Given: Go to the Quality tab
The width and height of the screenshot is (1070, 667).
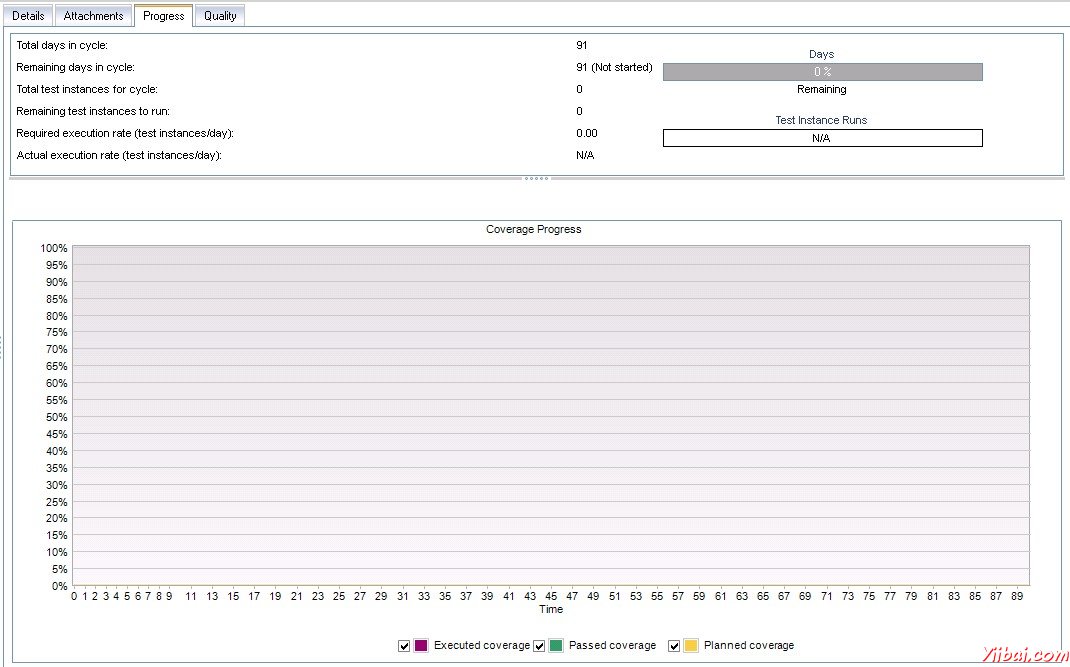Looking at the screenshot, I should pyautogui.click(x=220, y=16).
